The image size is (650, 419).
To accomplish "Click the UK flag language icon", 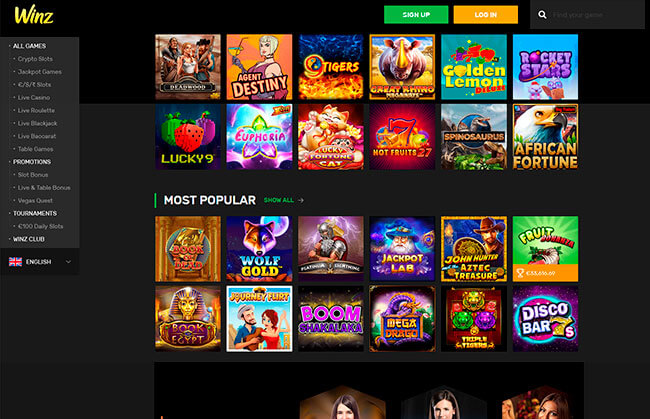I will pos(15,262).
